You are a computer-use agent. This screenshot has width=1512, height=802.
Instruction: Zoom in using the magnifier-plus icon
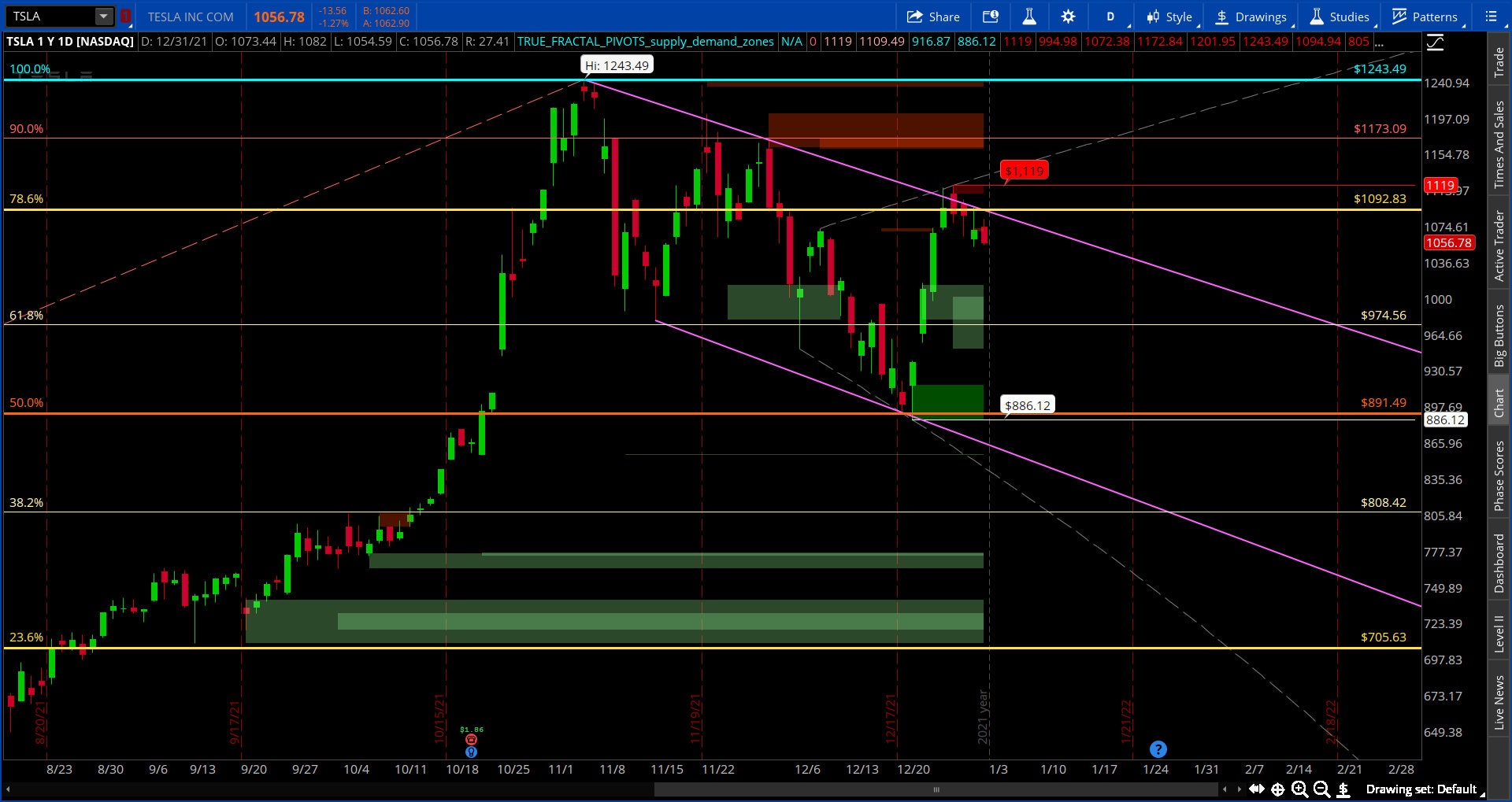1300,789
